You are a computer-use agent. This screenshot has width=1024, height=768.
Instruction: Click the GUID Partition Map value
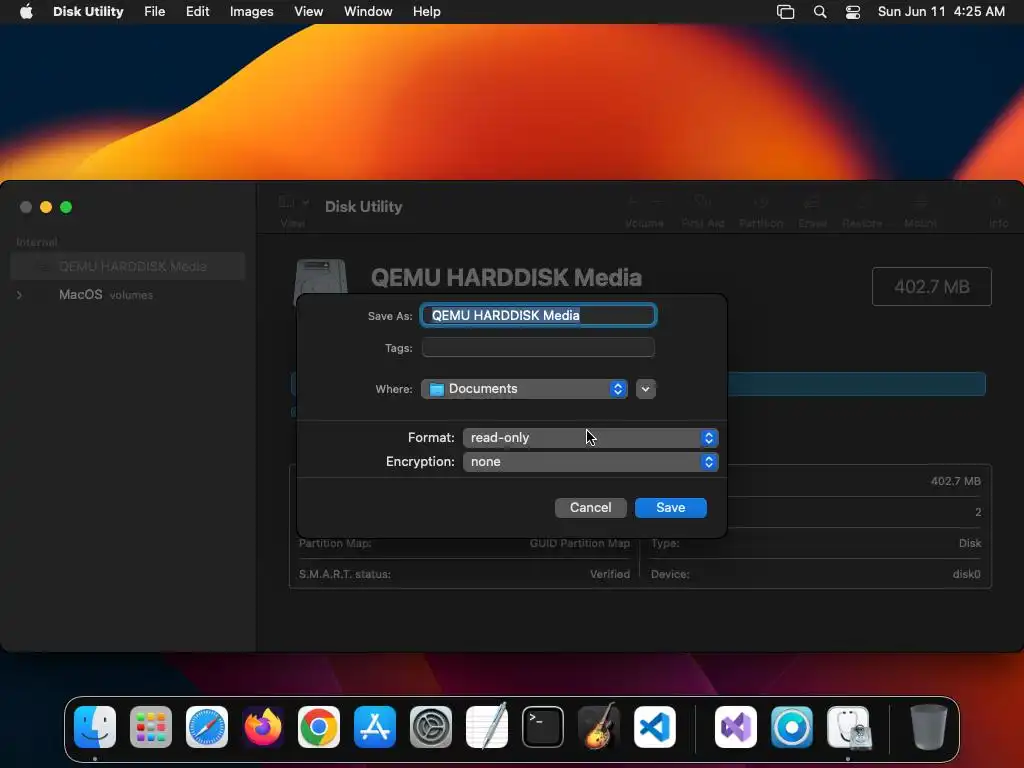pyautogui.click(x=580, y=543)
